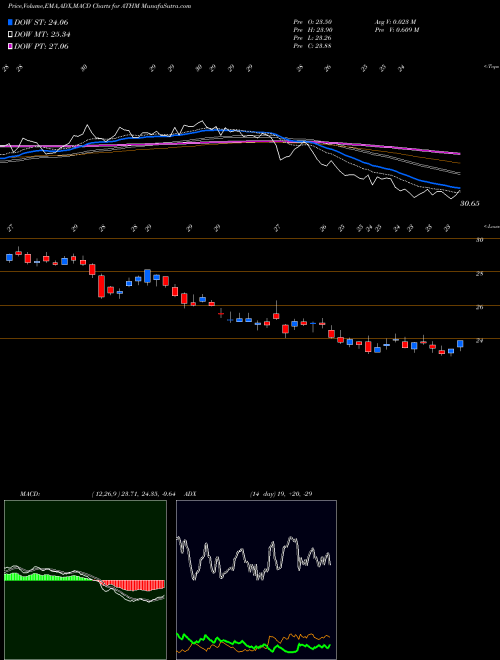Image resolution: width=500 pixels, height=660 pixels.
Task: Click the 30.65 value under the EMA lines
Action: tap(469, 204)
